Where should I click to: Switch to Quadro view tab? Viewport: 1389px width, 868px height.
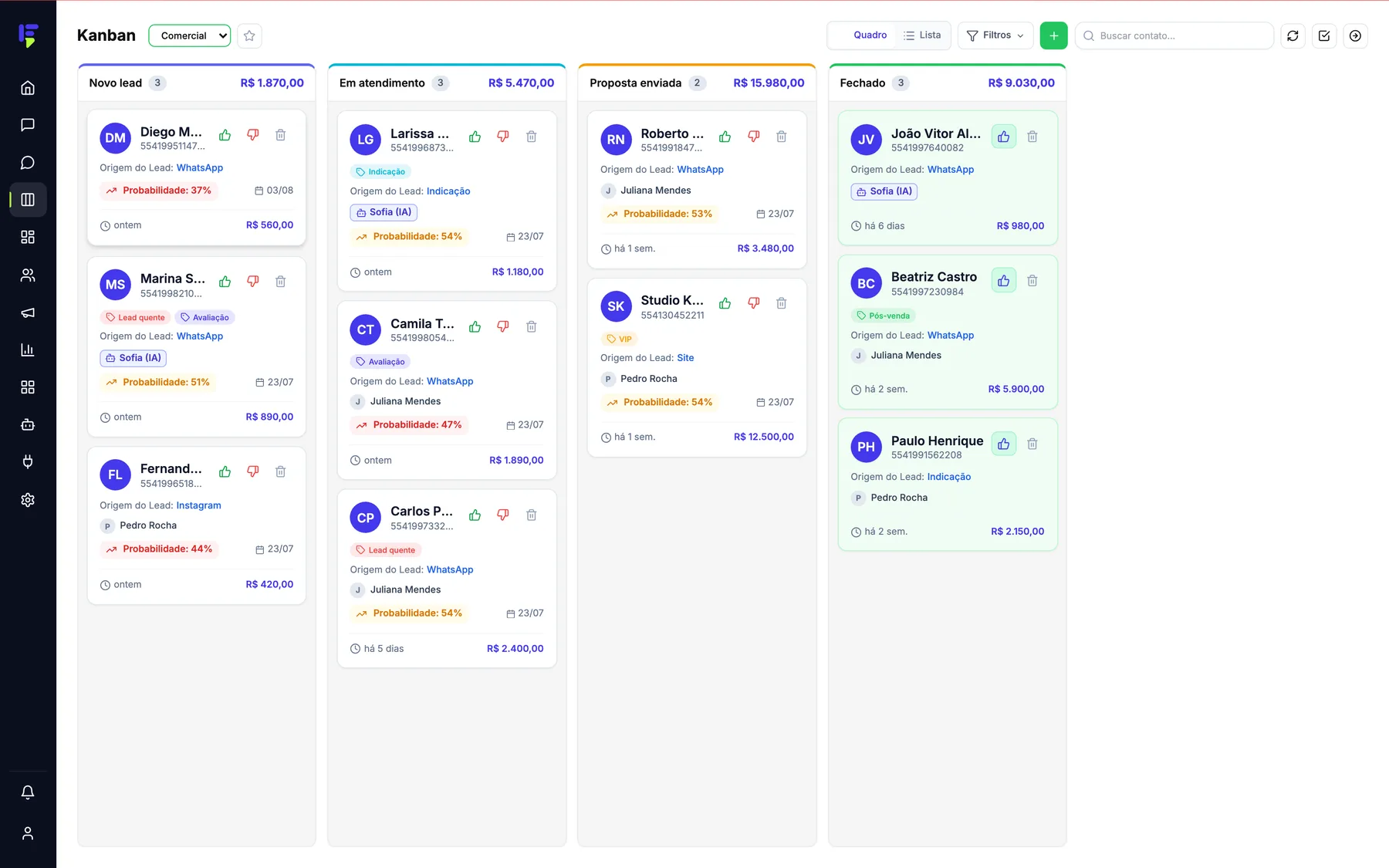point(862,35)
